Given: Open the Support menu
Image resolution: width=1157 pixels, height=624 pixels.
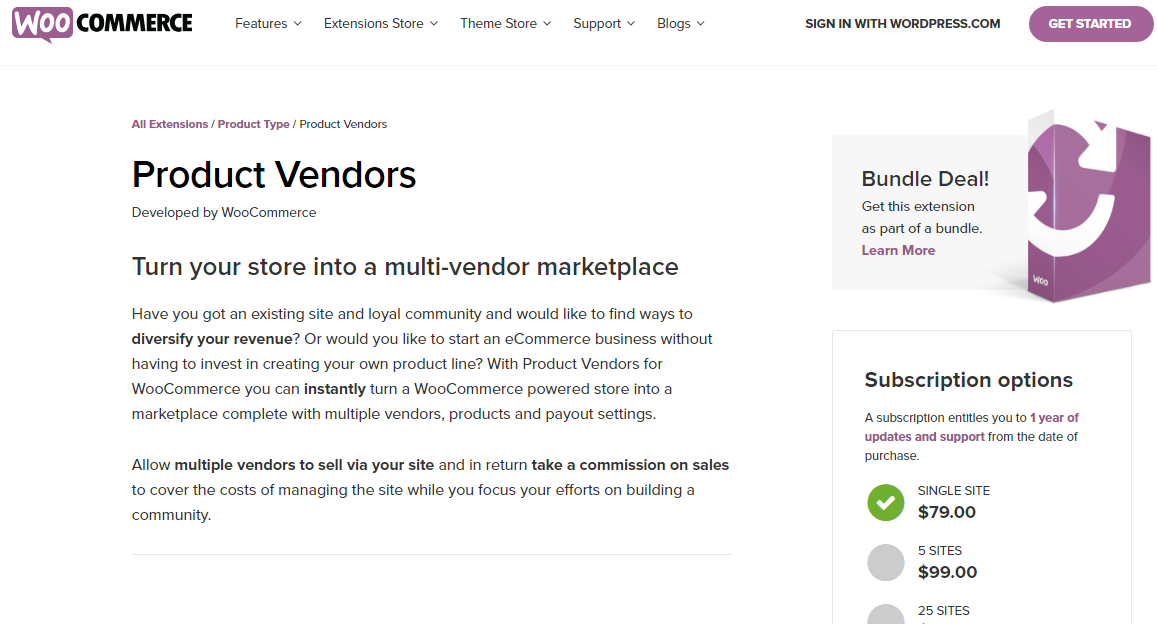Looking at the screenshot, I should (604, 24).
